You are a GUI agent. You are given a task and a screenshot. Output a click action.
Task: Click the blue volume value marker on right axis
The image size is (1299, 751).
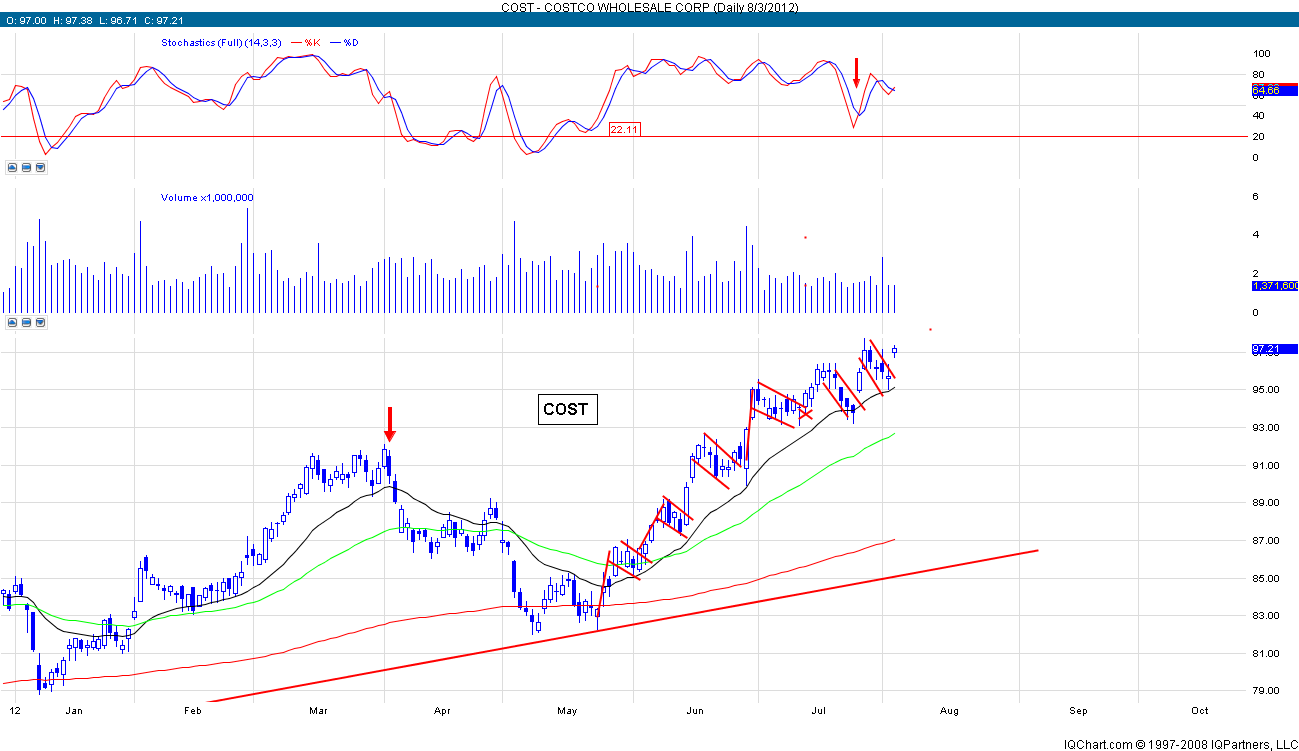(1273, 286)
